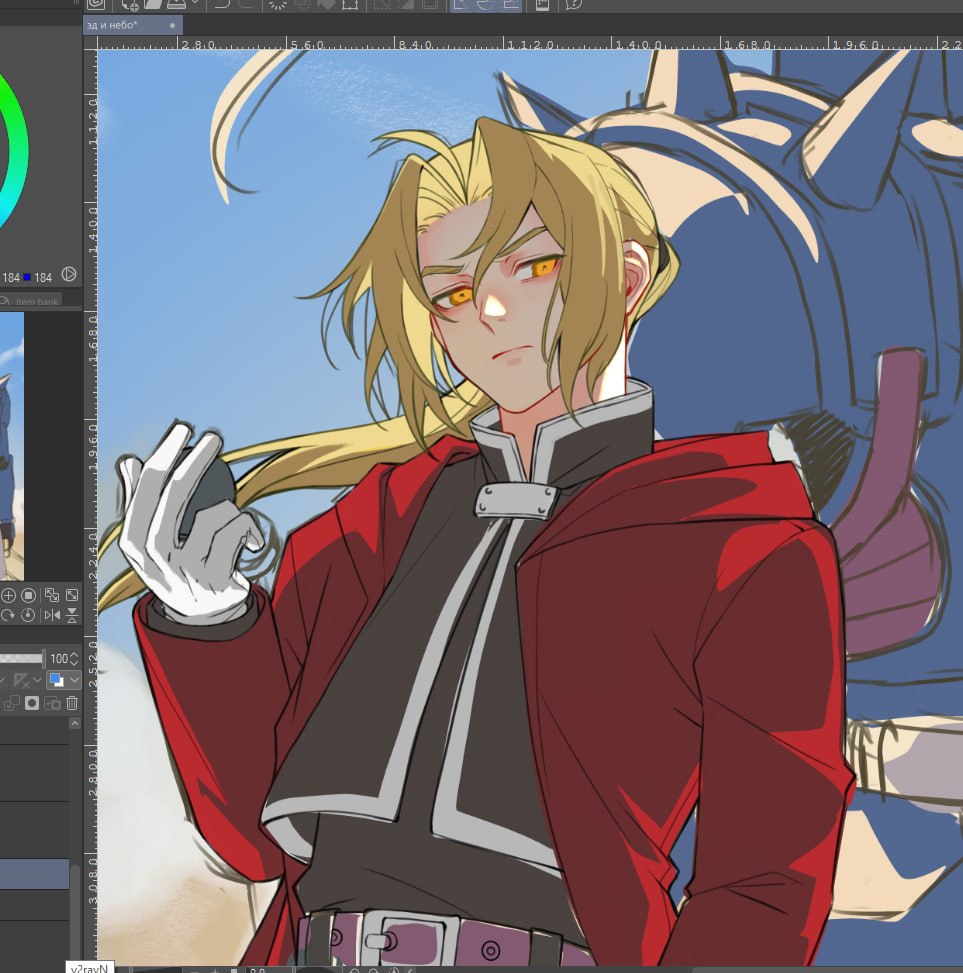Screen dimensions: 963x973
Task: Click the Open file folder icon
Action: 153,4
